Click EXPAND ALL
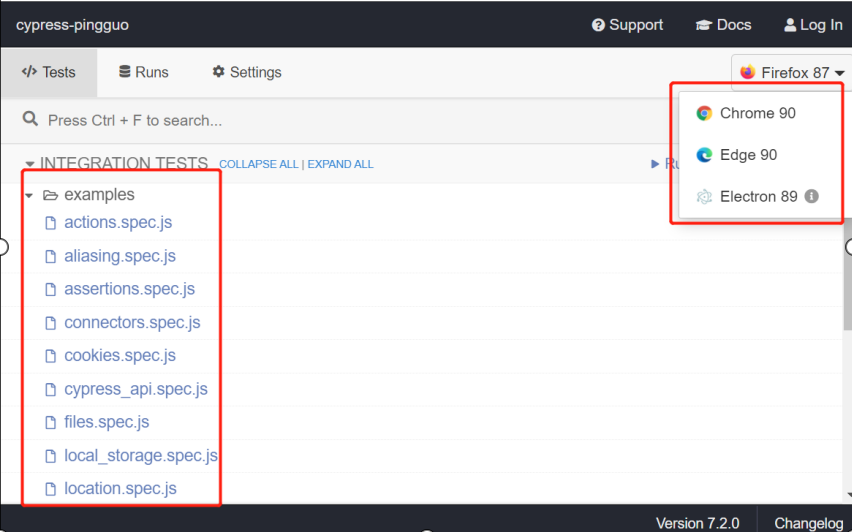852x532 pixels. [340, 164]
